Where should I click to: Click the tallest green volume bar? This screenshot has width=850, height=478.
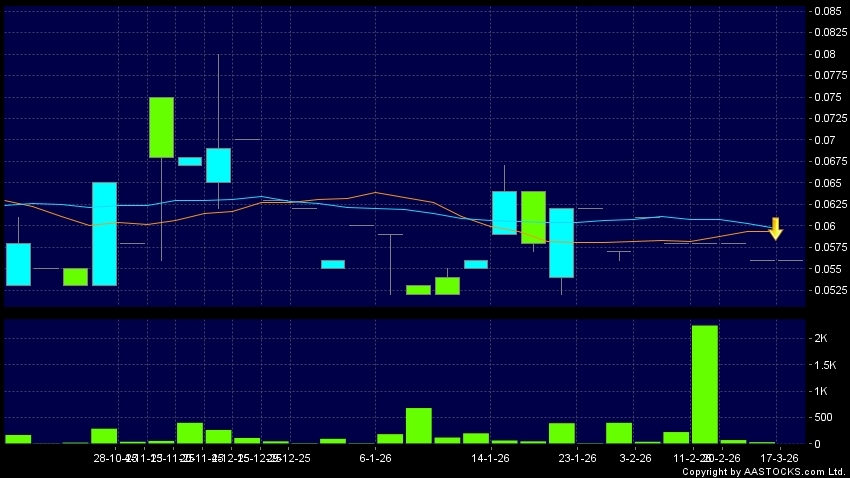[704, 384]
